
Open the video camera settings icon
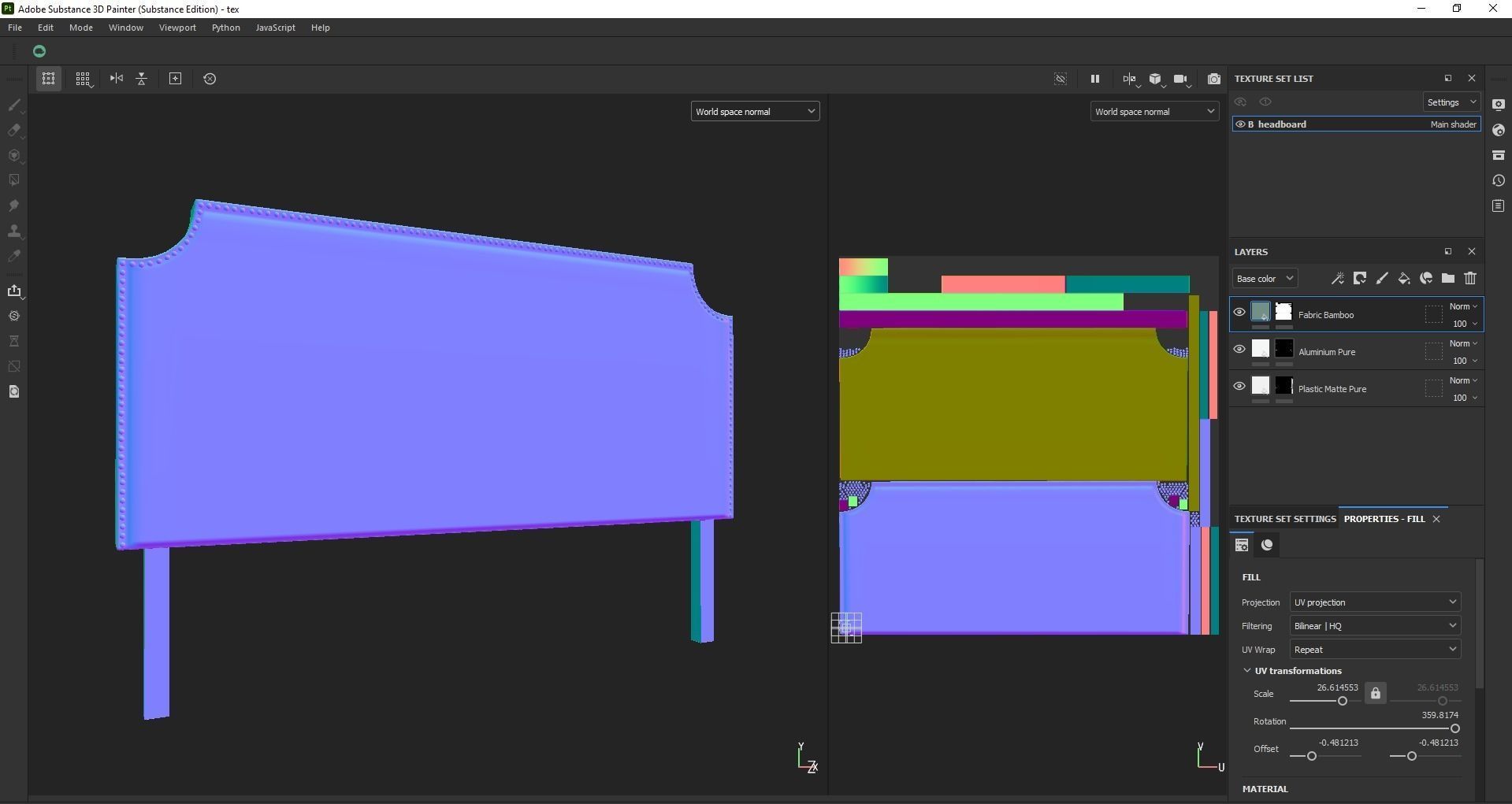[x=1180, y=79]
